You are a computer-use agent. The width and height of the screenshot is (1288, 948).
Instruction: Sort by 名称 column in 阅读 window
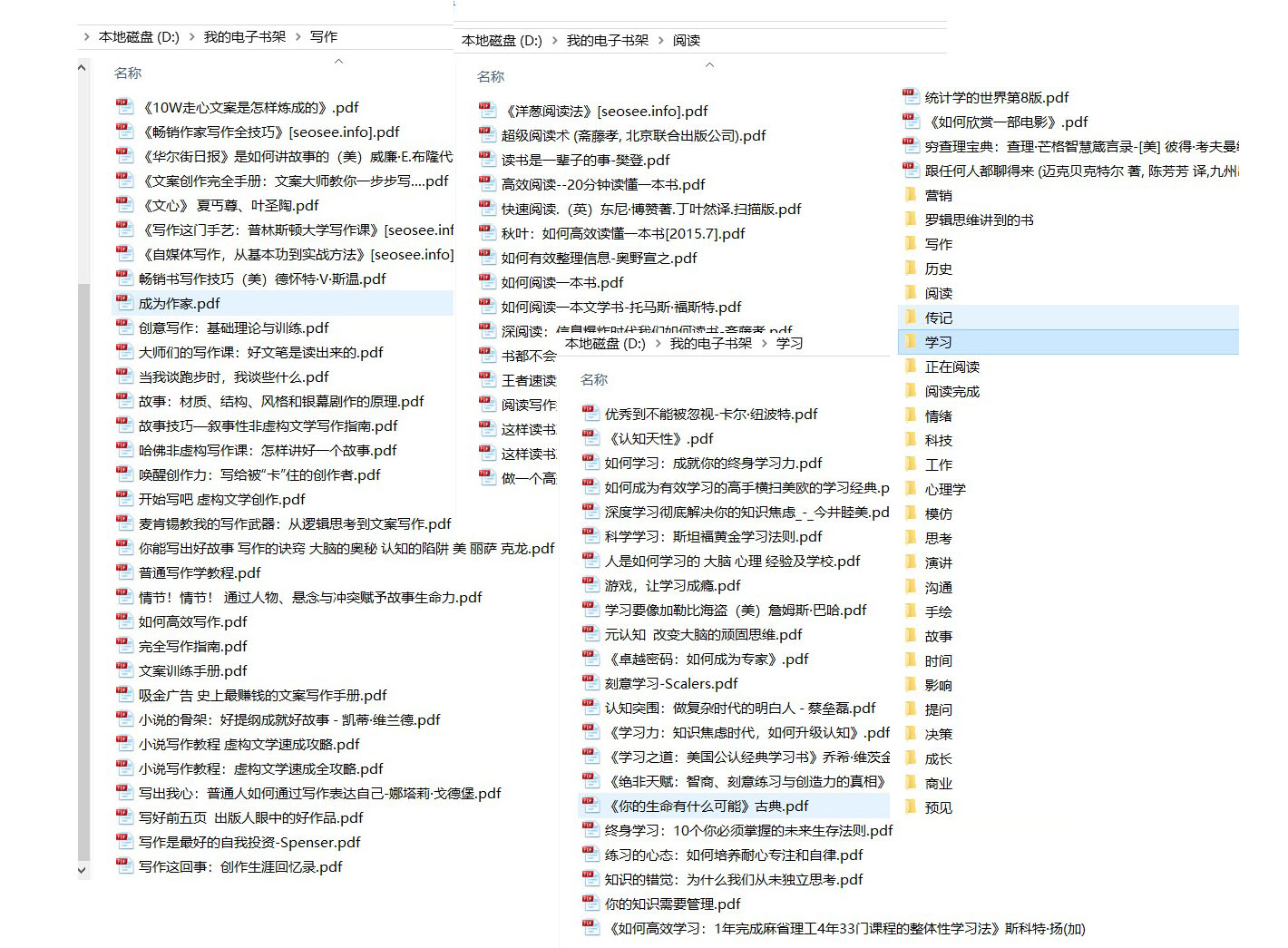pyautogui.click(x=491, y=77)
